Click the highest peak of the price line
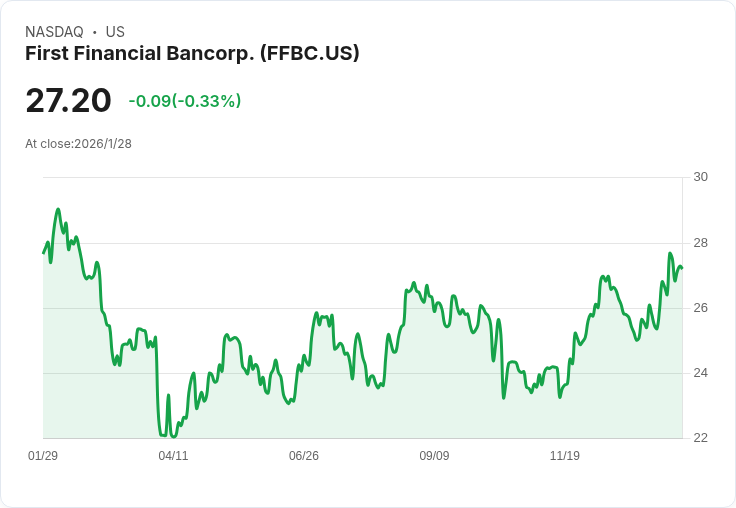736x508 pixels. (x=58, y=209)
